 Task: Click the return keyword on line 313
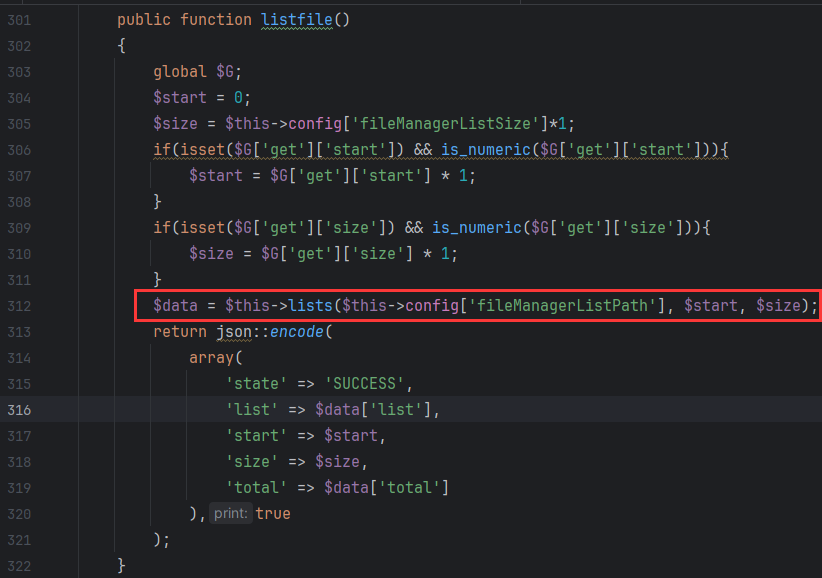[180, 332]
